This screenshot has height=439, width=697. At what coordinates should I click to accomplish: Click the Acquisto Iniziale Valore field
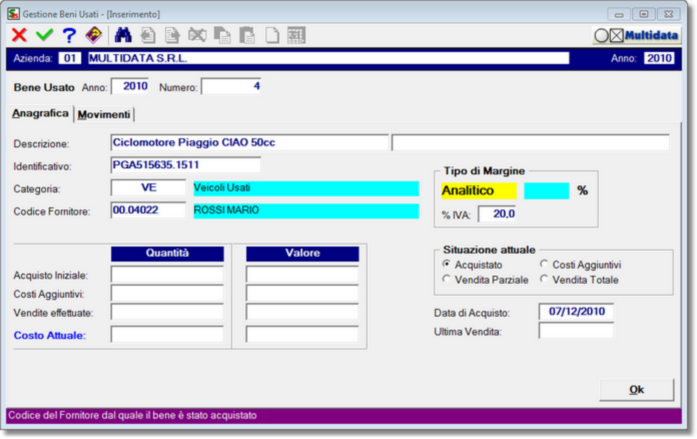[x=302, y=275]
